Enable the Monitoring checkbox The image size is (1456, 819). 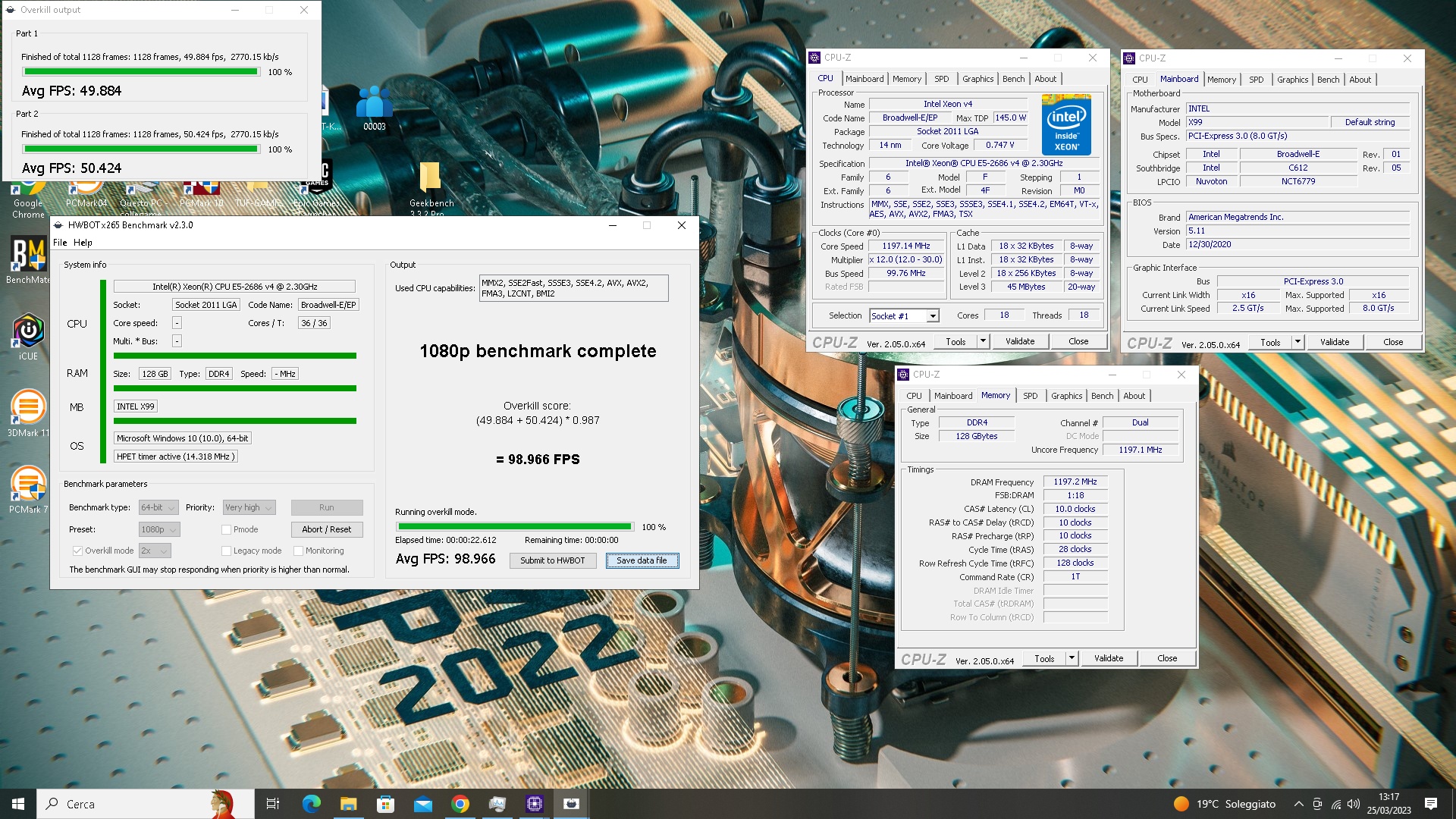(298, 551)
